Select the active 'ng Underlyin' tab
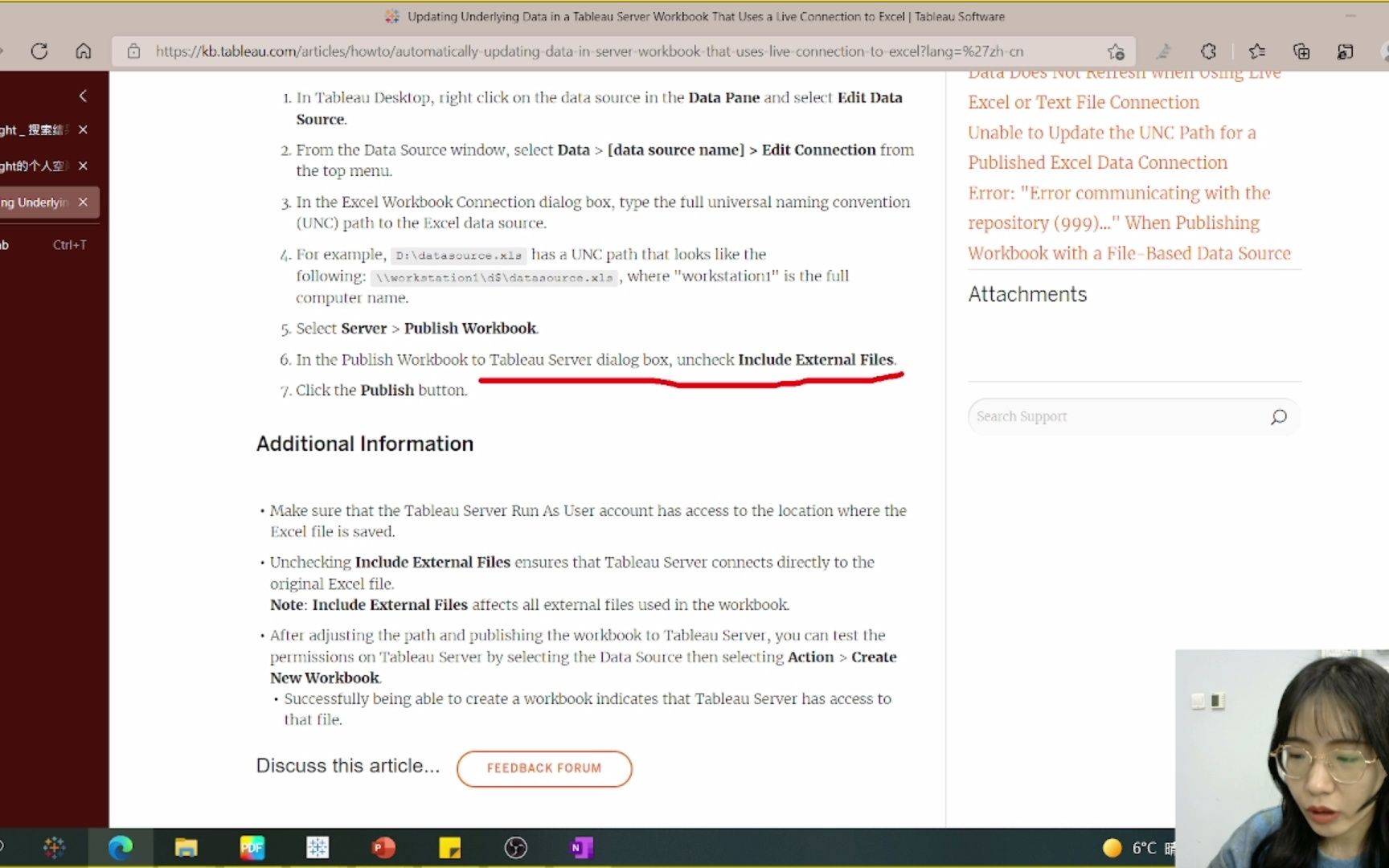The image size is (1389, 868). coord(36,202)
